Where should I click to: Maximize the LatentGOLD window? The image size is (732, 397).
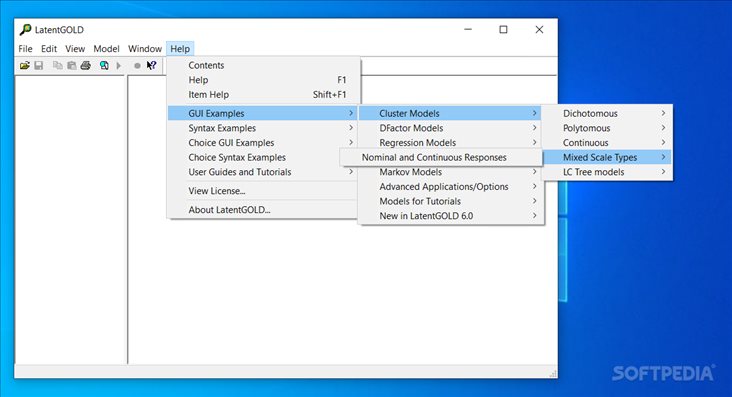pyautogui.click(x=503, y=29)
